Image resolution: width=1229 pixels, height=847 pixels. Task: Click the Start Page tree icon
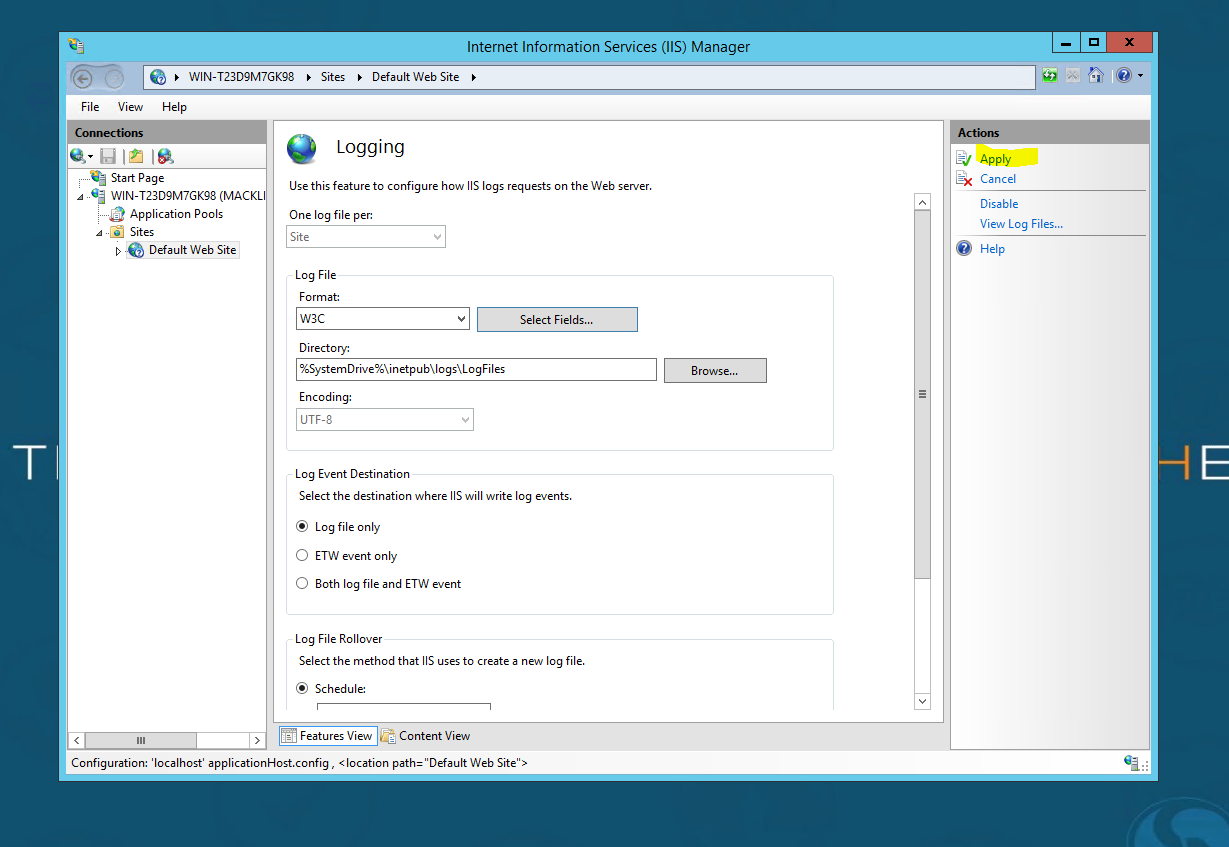coord(99,177)
